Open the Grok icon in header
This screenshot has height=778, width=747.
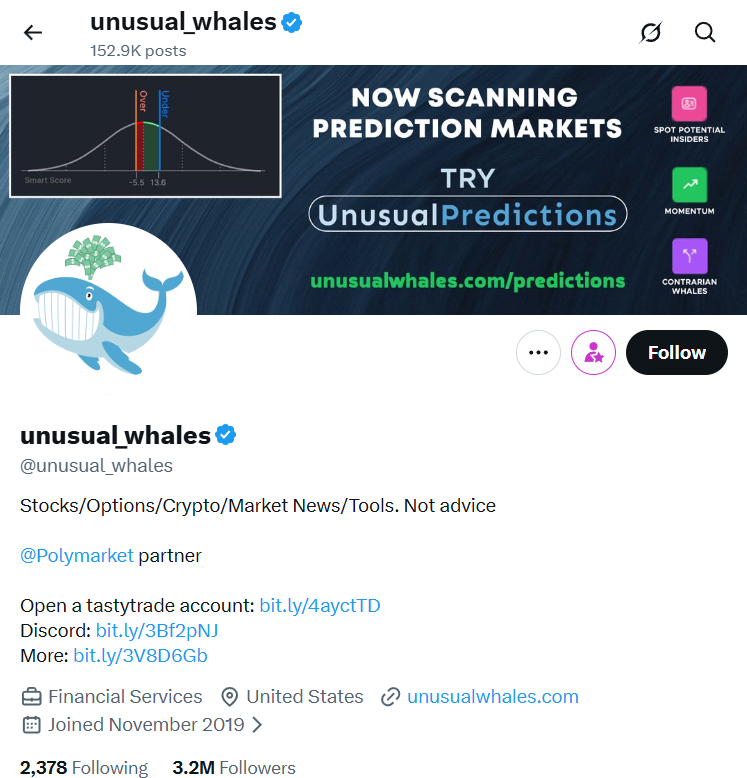(651, 33)
